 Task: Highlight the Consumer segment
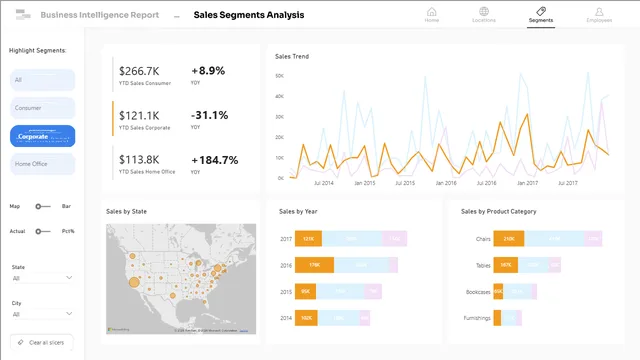[x=42, y=108]
